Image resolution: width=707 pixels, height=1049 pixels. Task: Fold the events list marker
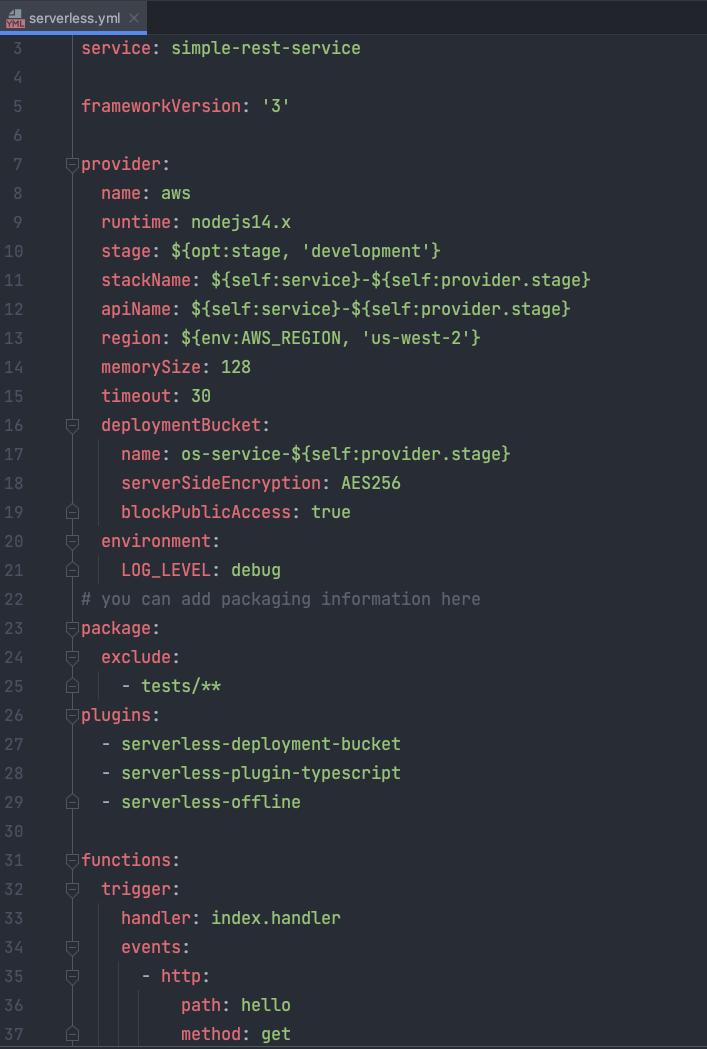pyautogui.click(x=72, y=947)
